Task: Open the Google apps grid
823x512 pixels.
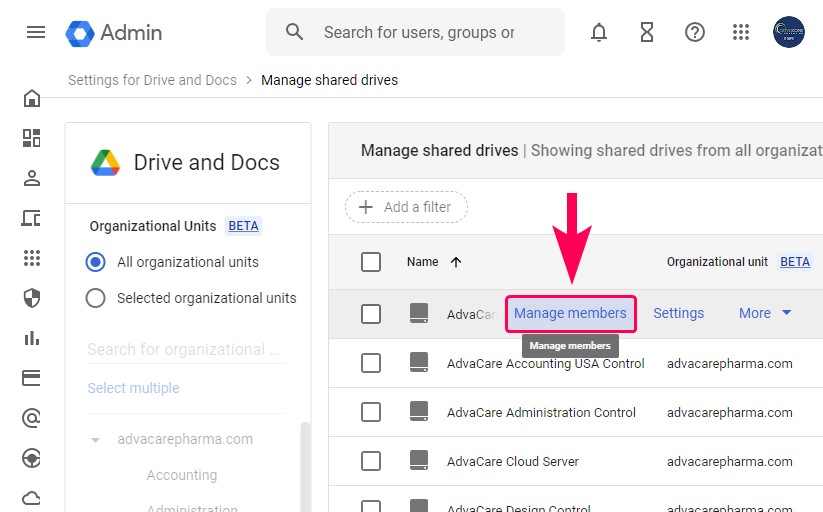Action: [x=741, y=32]
